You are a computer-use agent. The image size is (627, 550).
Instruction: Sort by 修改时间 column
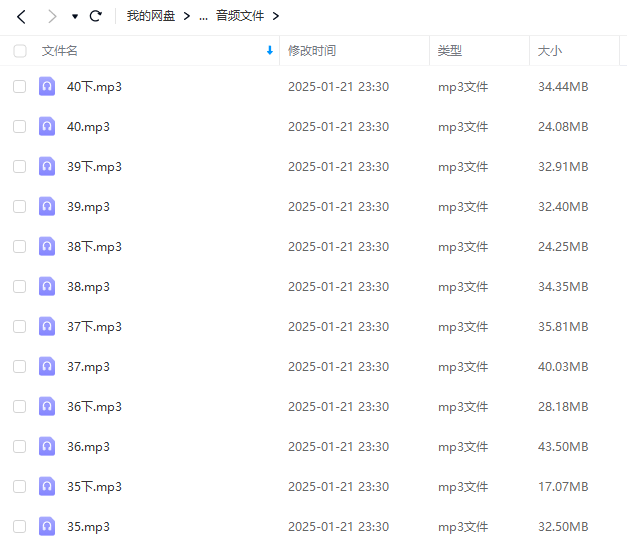click(312, 51)
